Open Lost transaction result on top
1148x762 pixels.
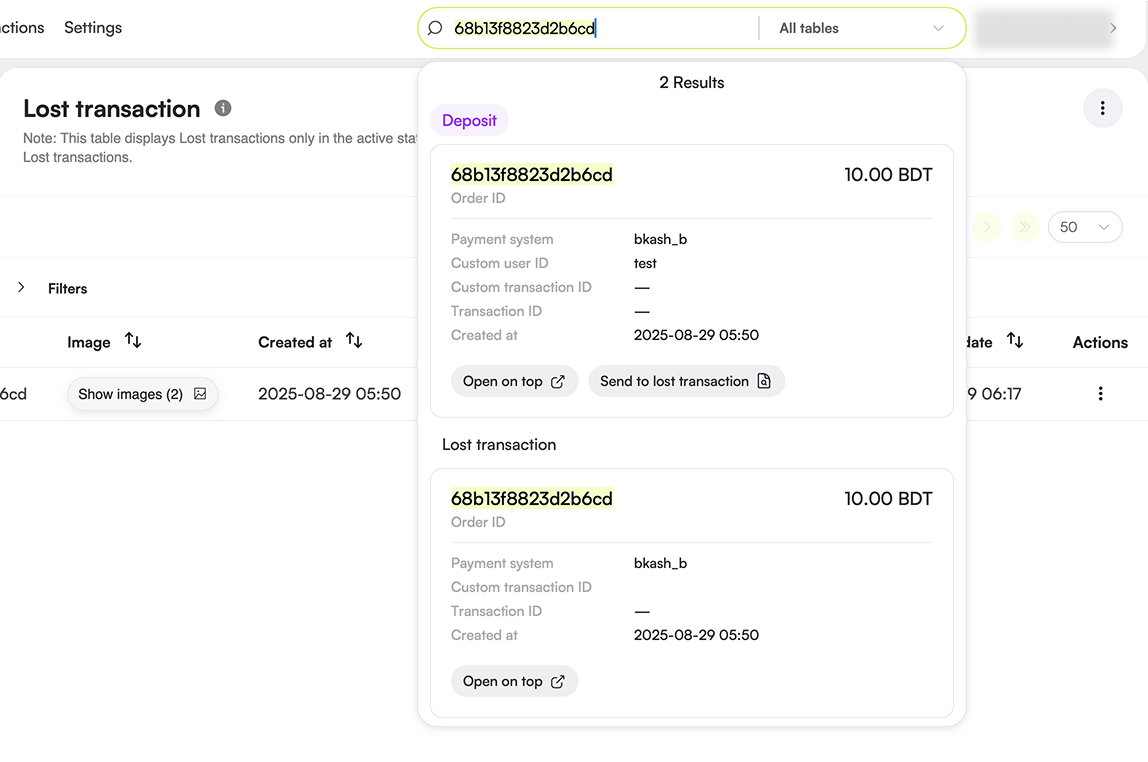(x=514, y=681)
